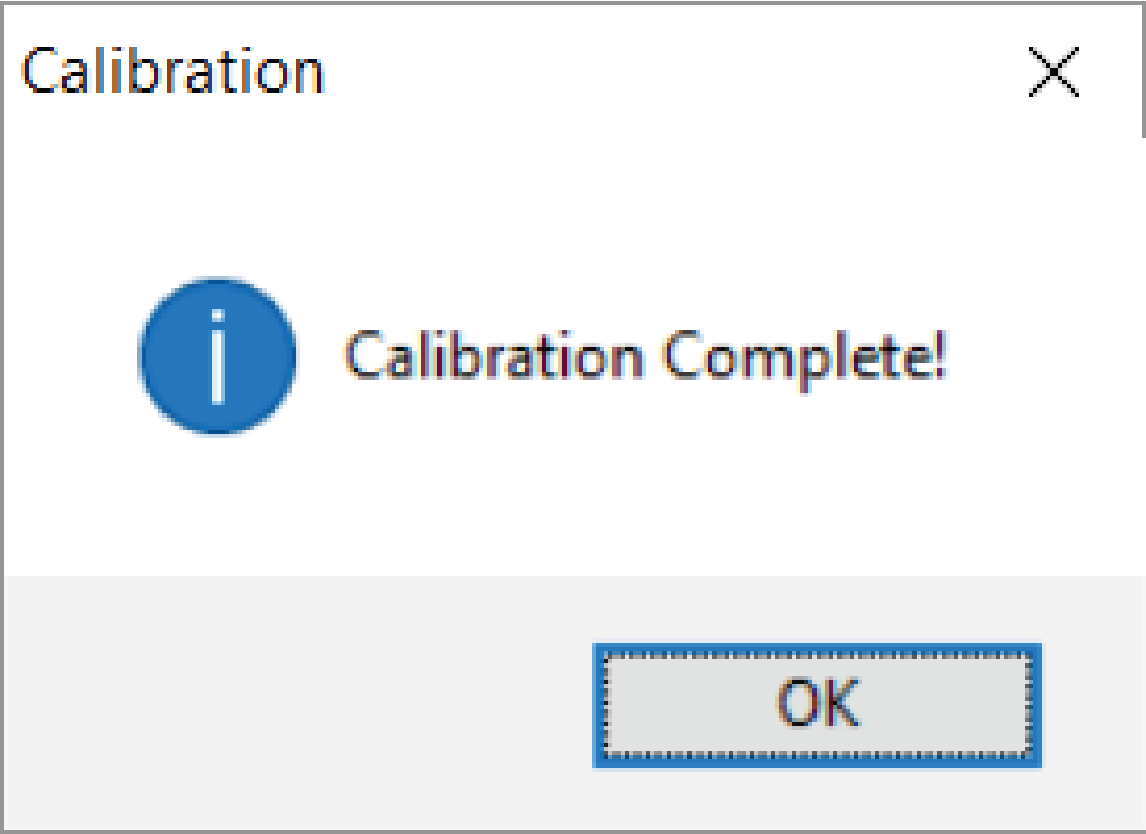Click the blue information icon
This screenshot has height=834, width=1146.
[x=218, y=356]
